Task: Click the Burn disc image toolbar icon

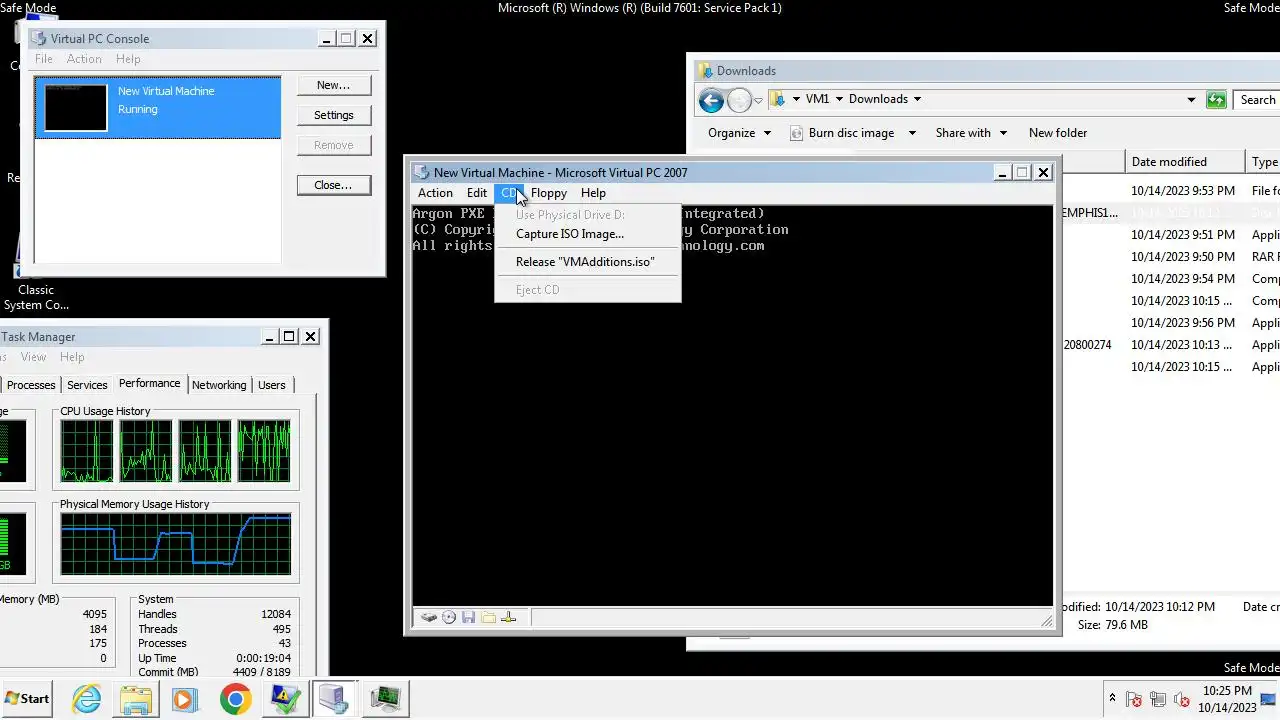Action: point(797,133)
